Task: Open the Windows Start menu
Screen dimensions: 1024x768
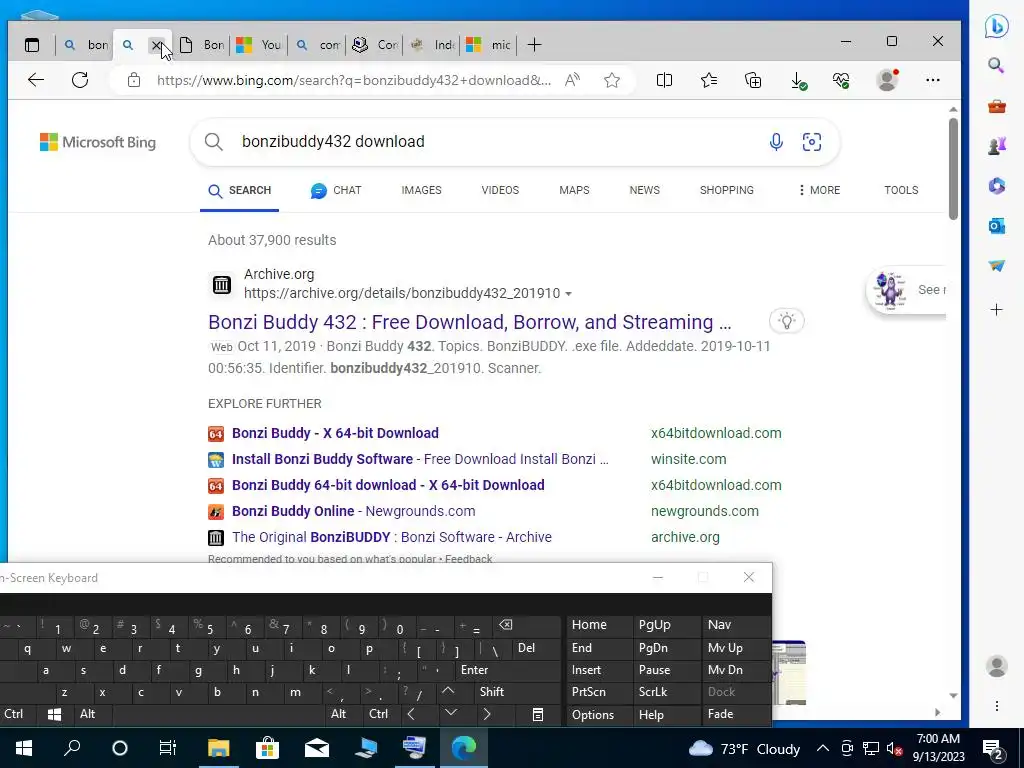Action: pos(24,748)
